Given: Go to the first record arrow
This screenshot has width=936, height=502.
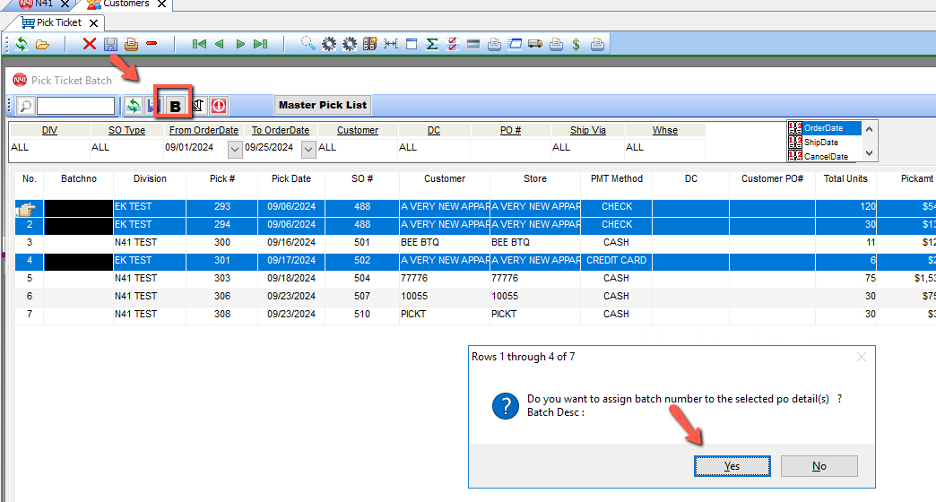Looking at the screenshot, I should (x=199, y=44).
